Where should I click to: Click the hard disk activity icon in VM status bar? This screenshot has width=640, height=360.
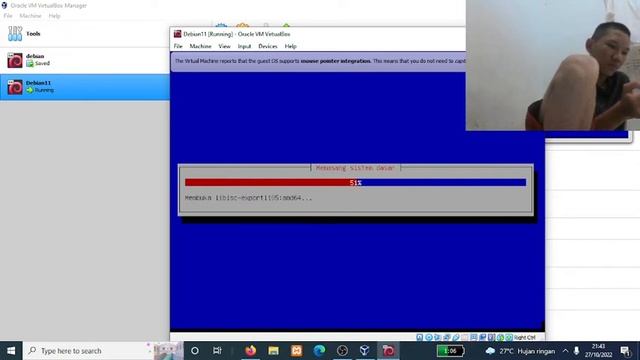click(419, 337)
